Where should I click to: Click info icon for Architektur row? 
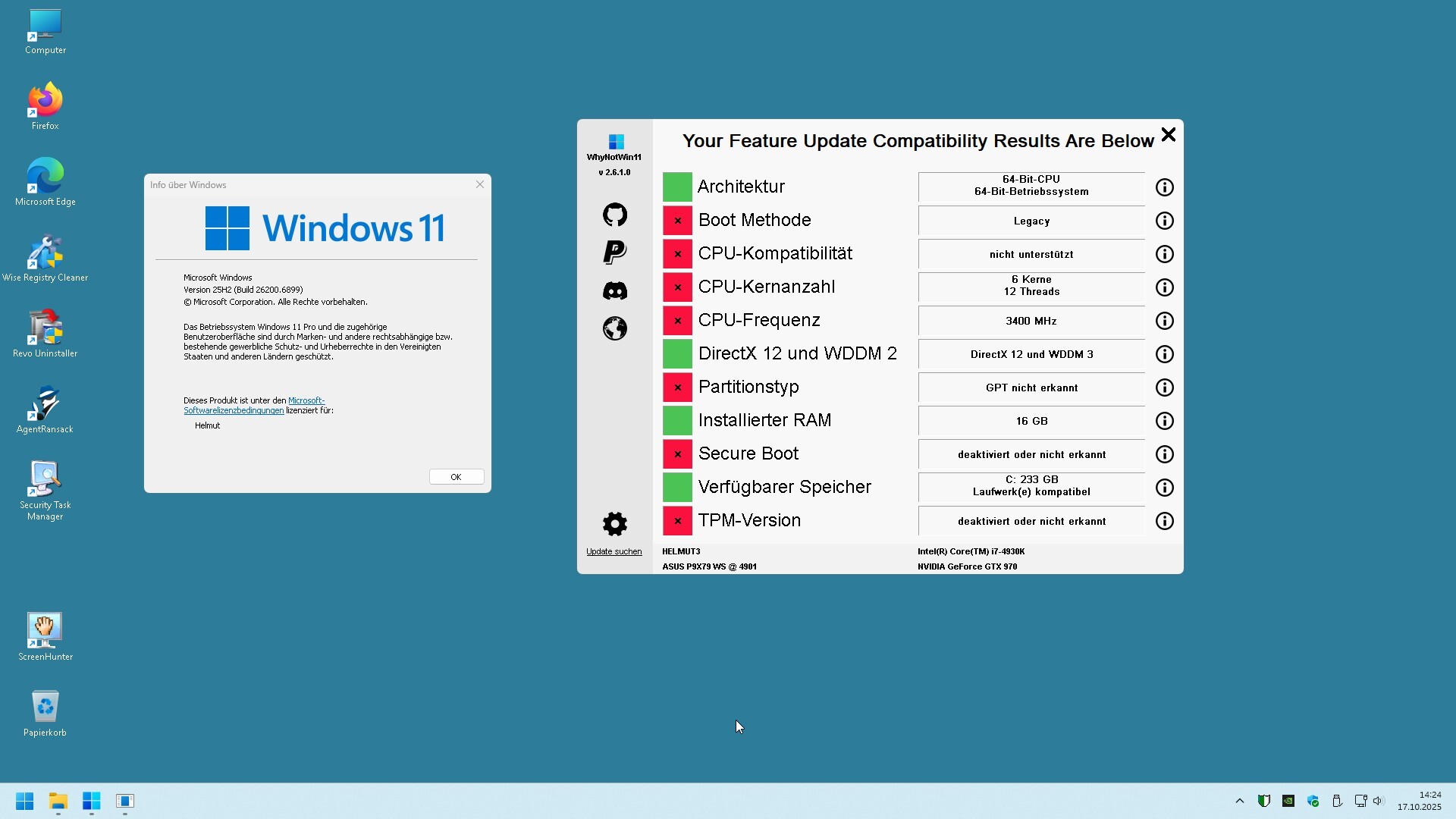1164,187
